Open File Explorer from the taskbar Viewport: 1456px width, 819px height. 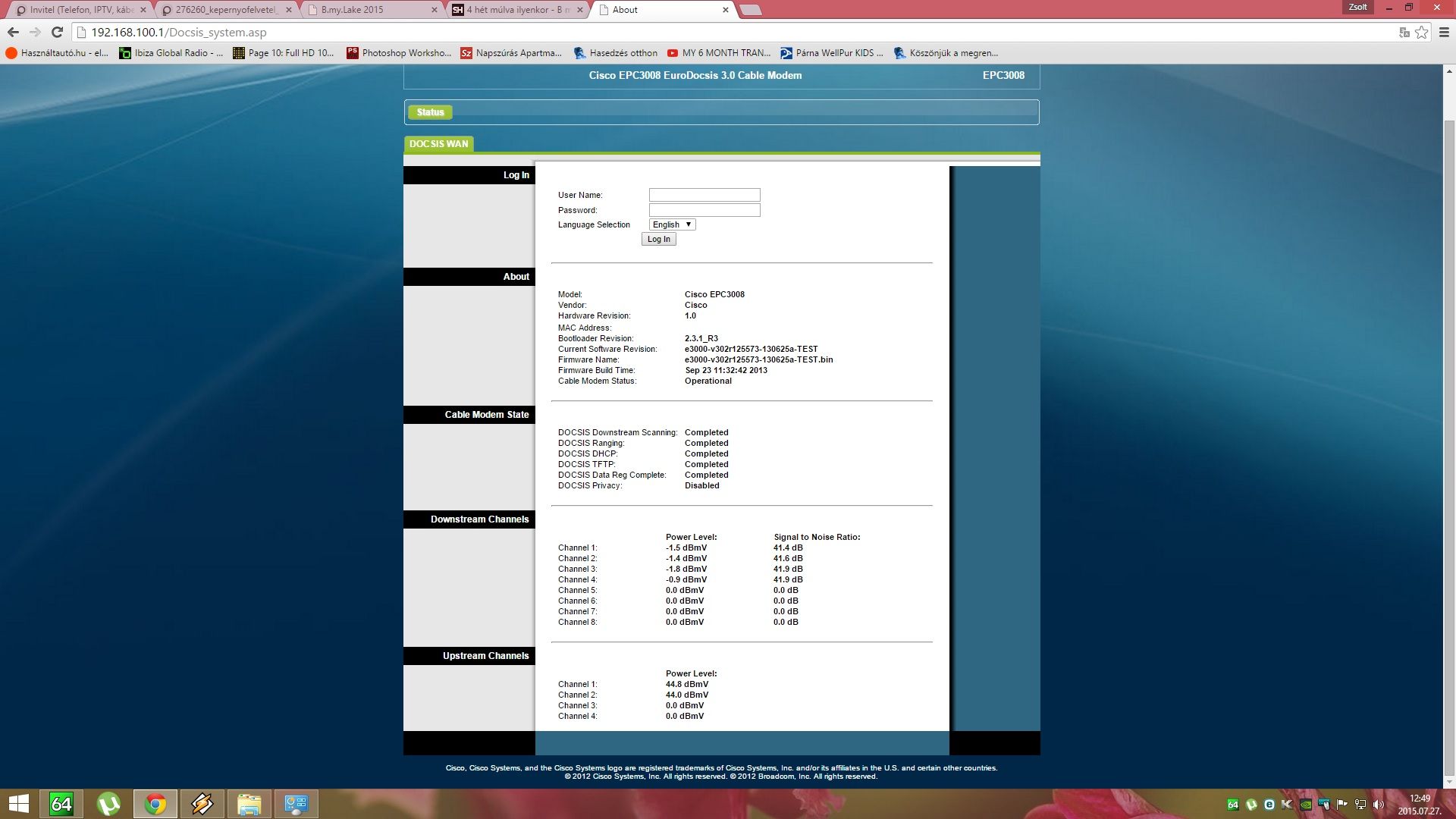(249, 804)
